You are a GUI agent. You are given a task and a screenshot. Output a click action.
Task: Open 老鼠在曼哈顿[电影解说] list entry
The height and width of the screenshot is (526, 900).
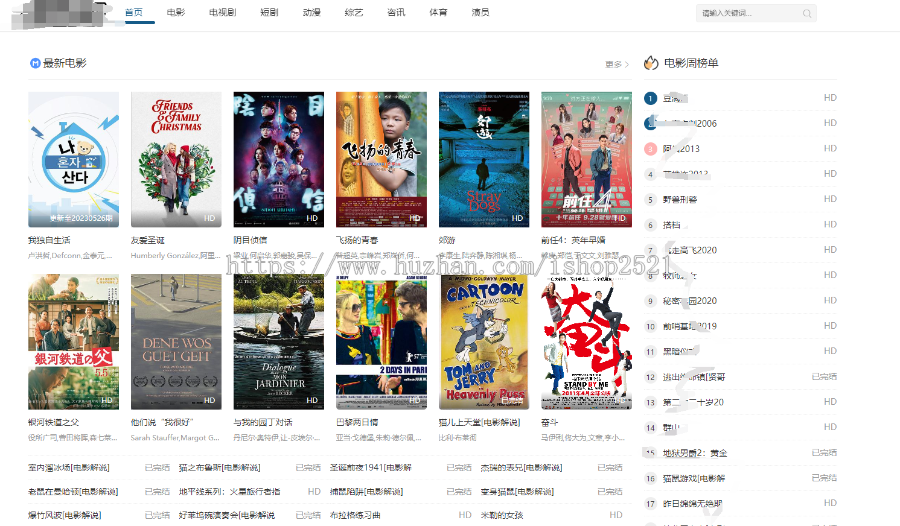click(73, 492)
